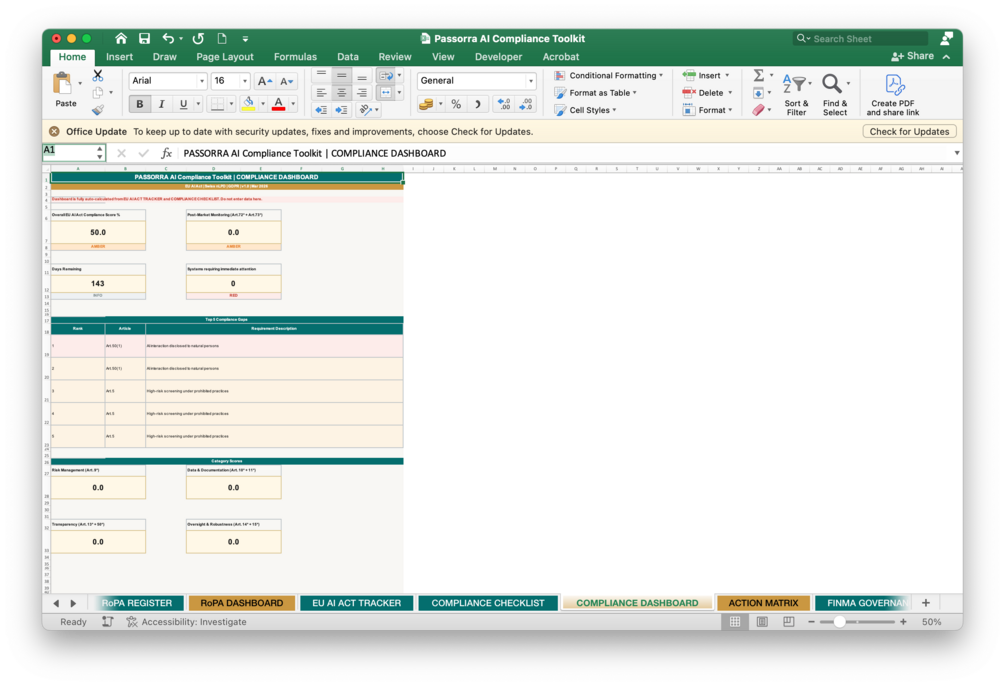Apply cell borders with the Borders icon
The image size is (1005, 686).
pyautogui.click(x=217, y=104)
